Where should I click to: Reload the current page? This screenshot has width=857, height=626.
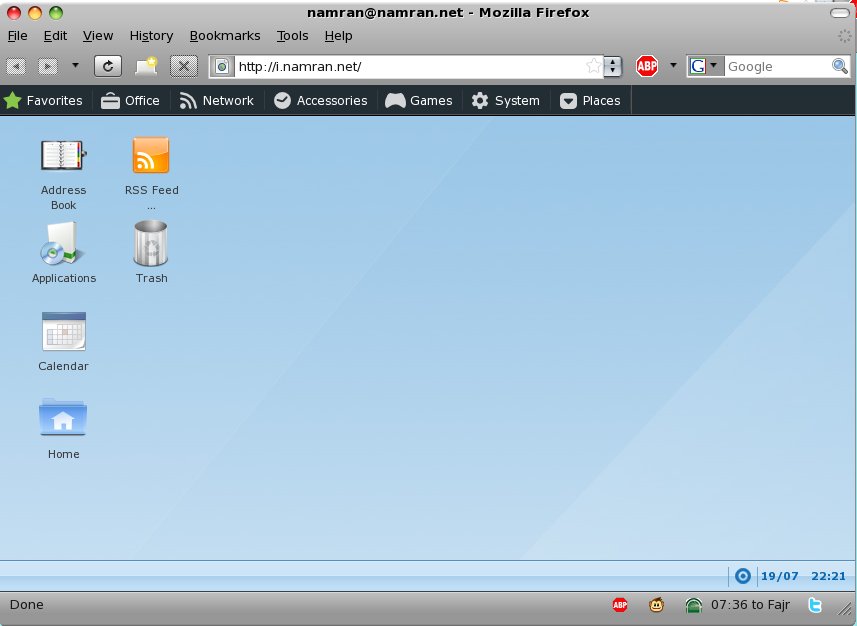[x=108, y=66]
